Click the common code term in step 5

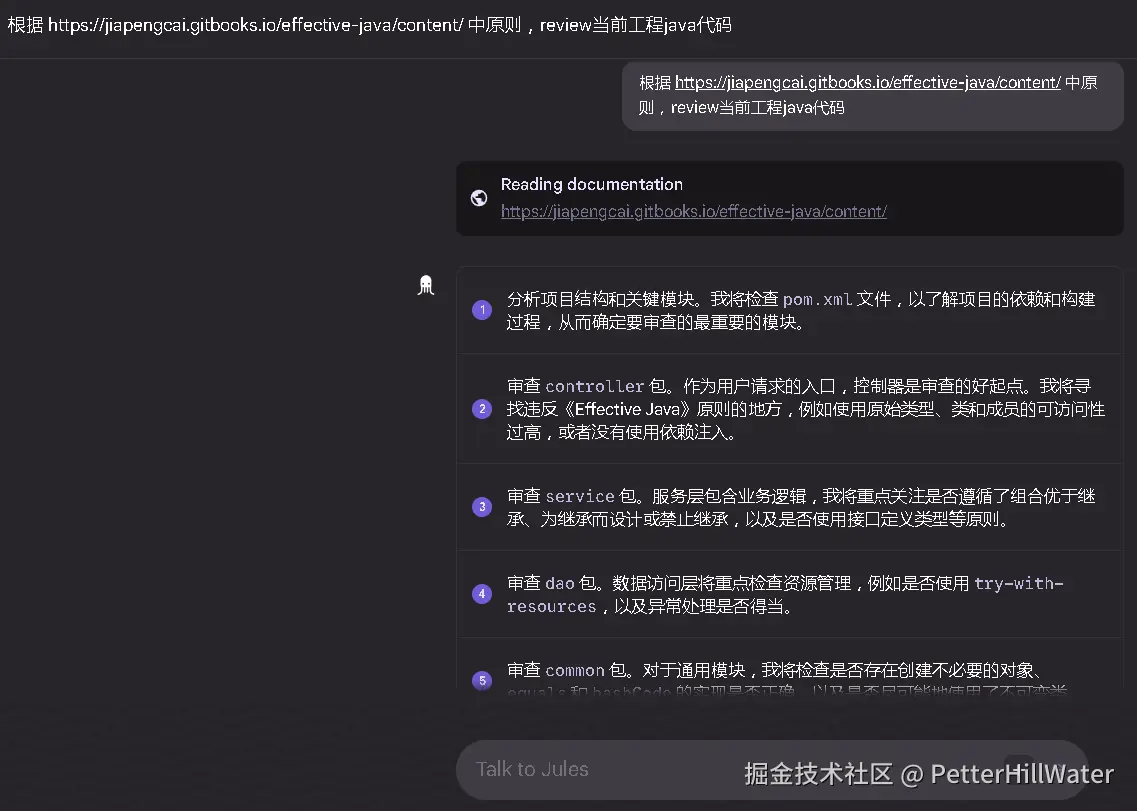[574, 670]
